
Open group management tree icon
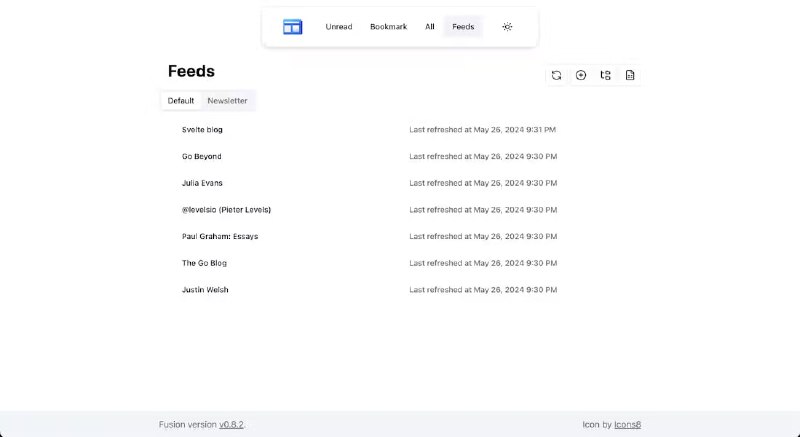(x=605, y=75)
